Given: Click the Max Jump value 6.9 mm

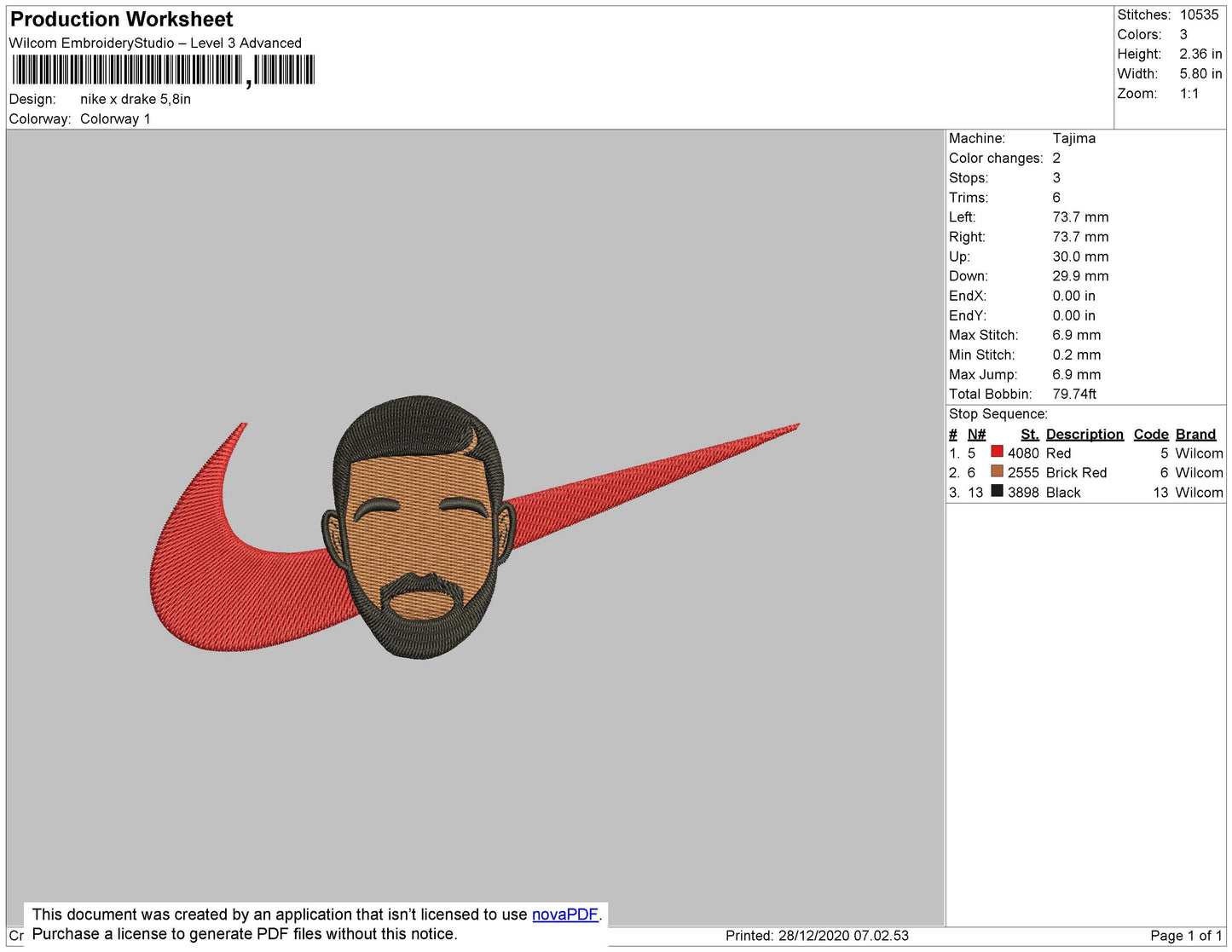Looking at the screenshot, I should 1077,375.
